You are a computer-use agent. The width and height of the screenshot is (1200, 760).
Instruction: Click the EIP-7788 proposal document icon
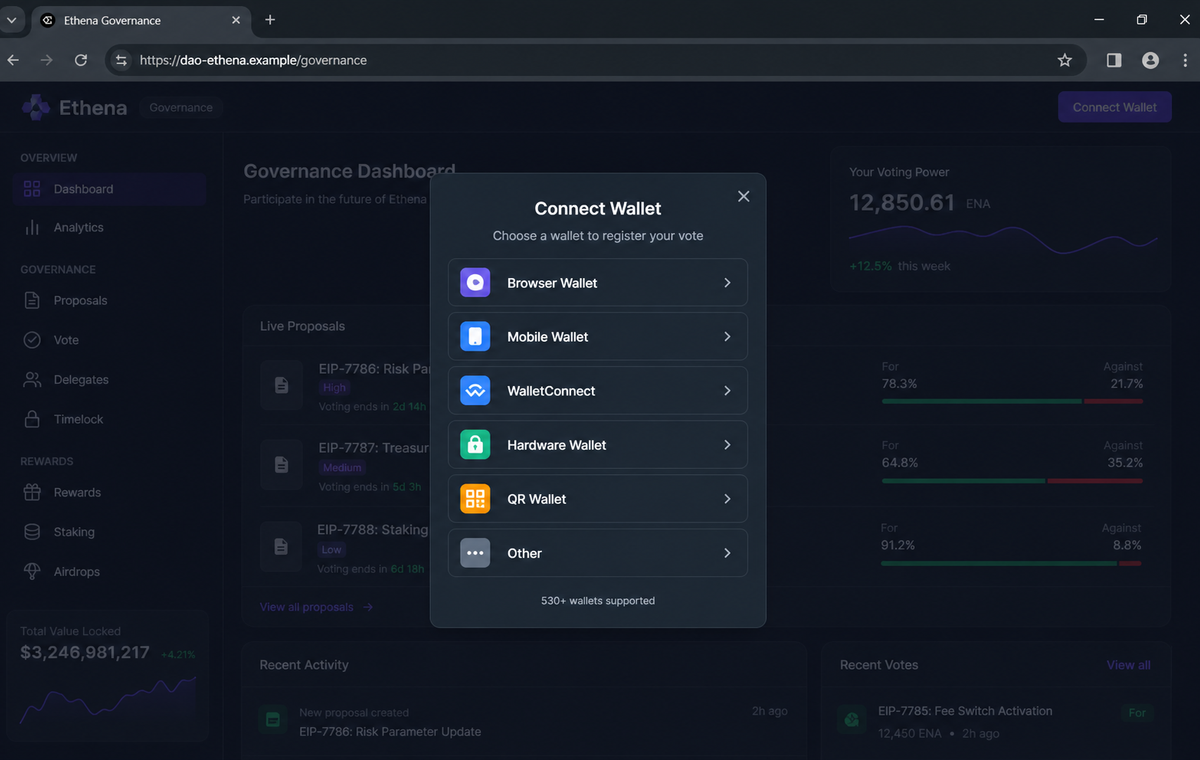[281, 546]
